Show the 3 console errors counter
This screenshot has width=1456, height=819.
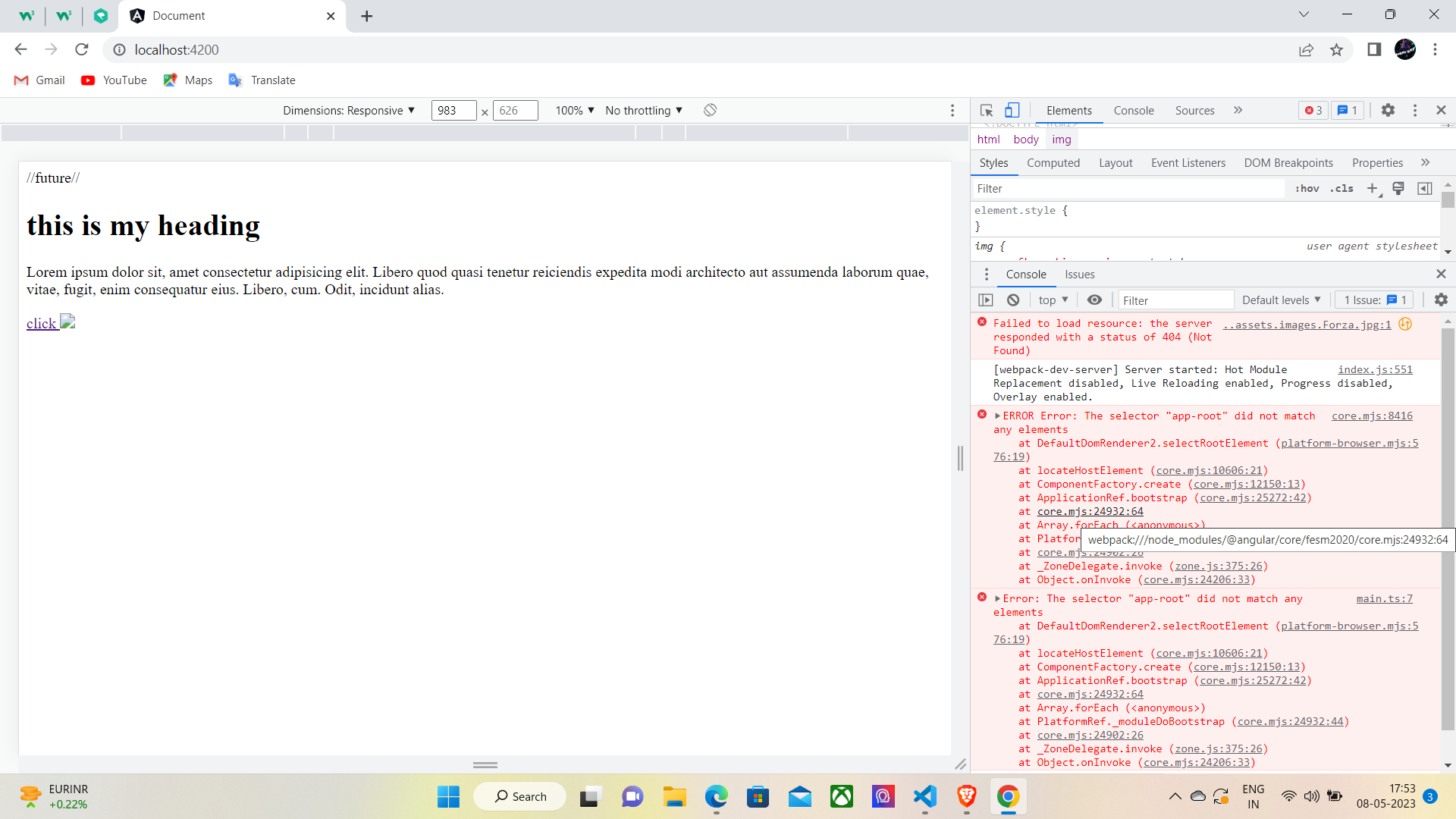(x=1313, y=110)
